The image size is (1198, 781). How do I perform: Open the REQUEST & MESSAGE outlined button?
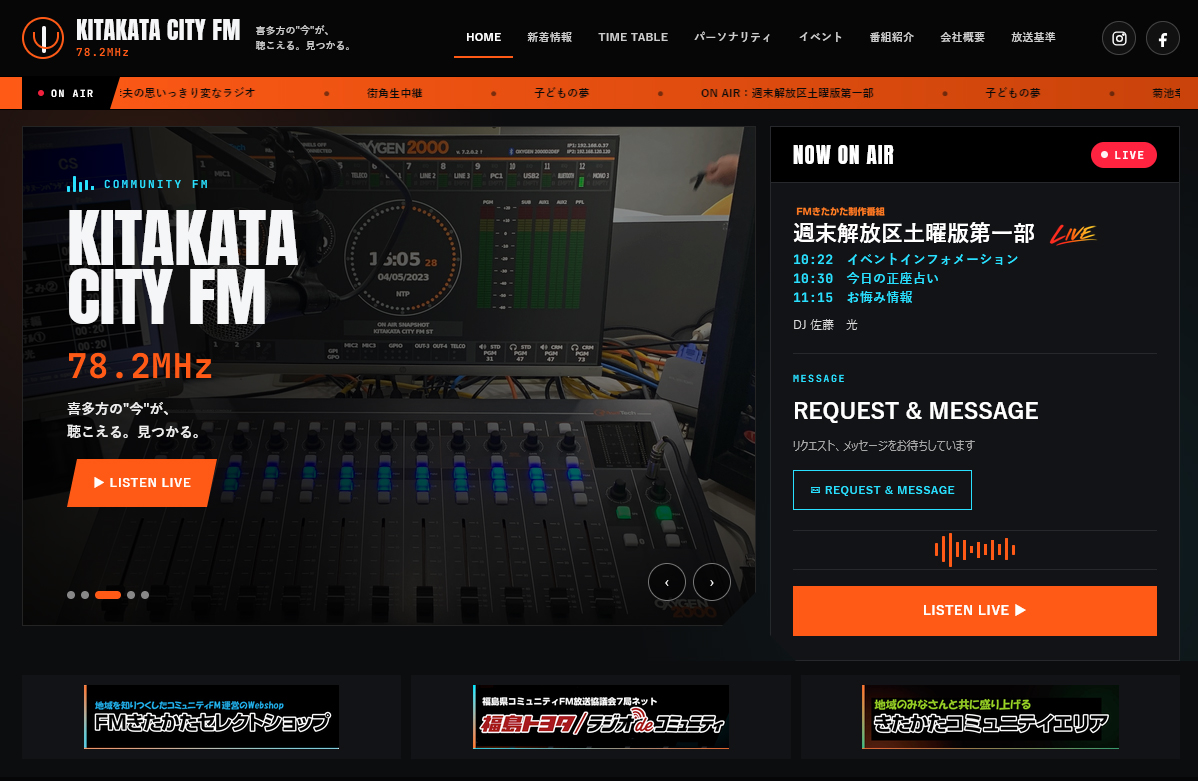(882, 490)
